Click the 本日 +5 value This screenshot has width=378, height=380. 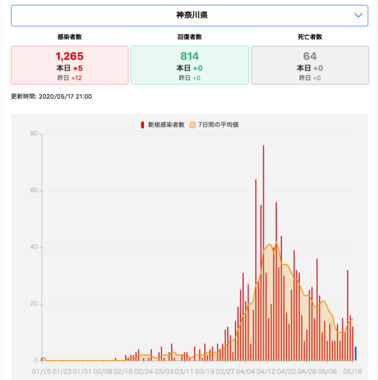[70, 68]
